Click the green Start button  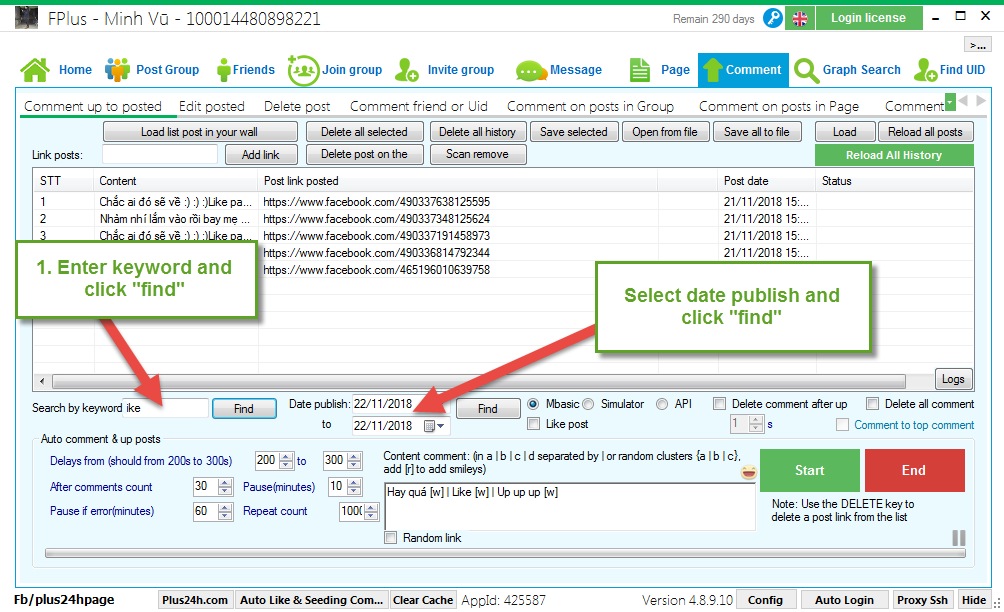pos(809,471)
